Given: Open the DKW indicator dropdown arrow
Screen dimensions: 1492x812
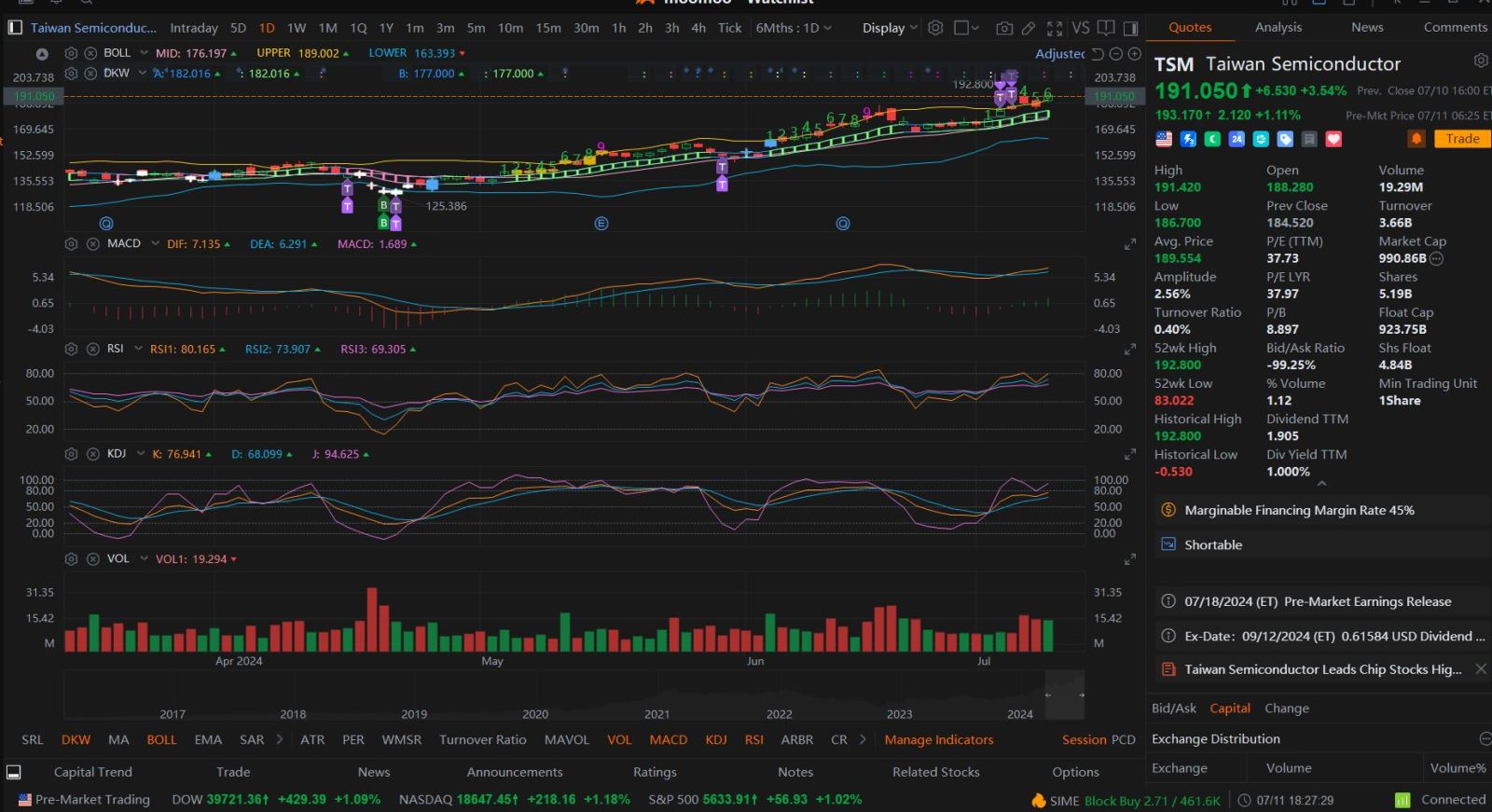Looking at the screenshot, I should coord(142,73).
